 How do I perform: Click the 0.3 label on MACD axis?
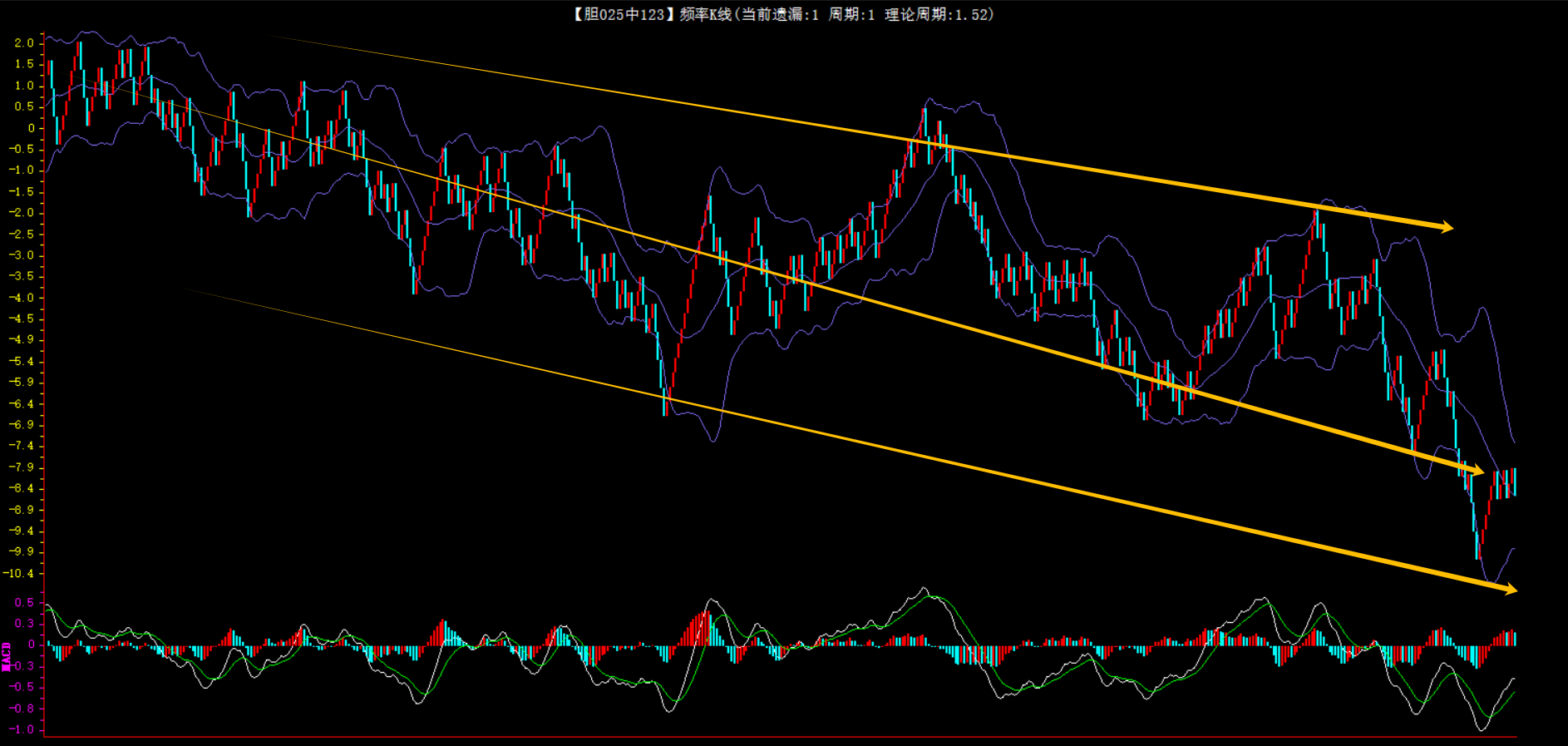pos(24,623)
